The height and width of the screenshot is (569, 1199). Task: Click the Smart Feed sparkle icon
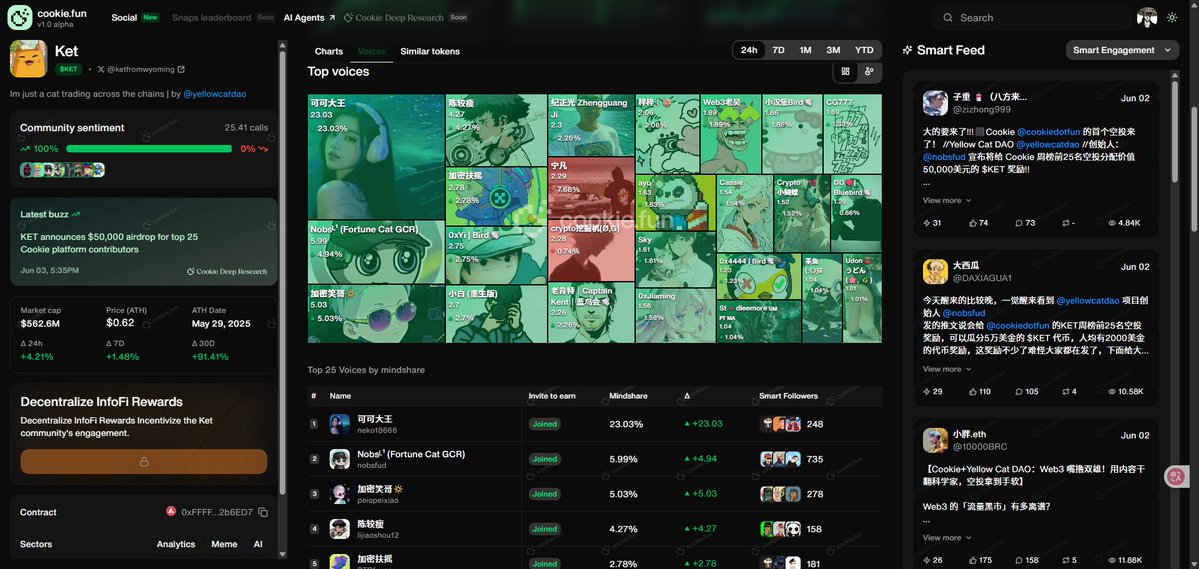click(x=907, y=50)
